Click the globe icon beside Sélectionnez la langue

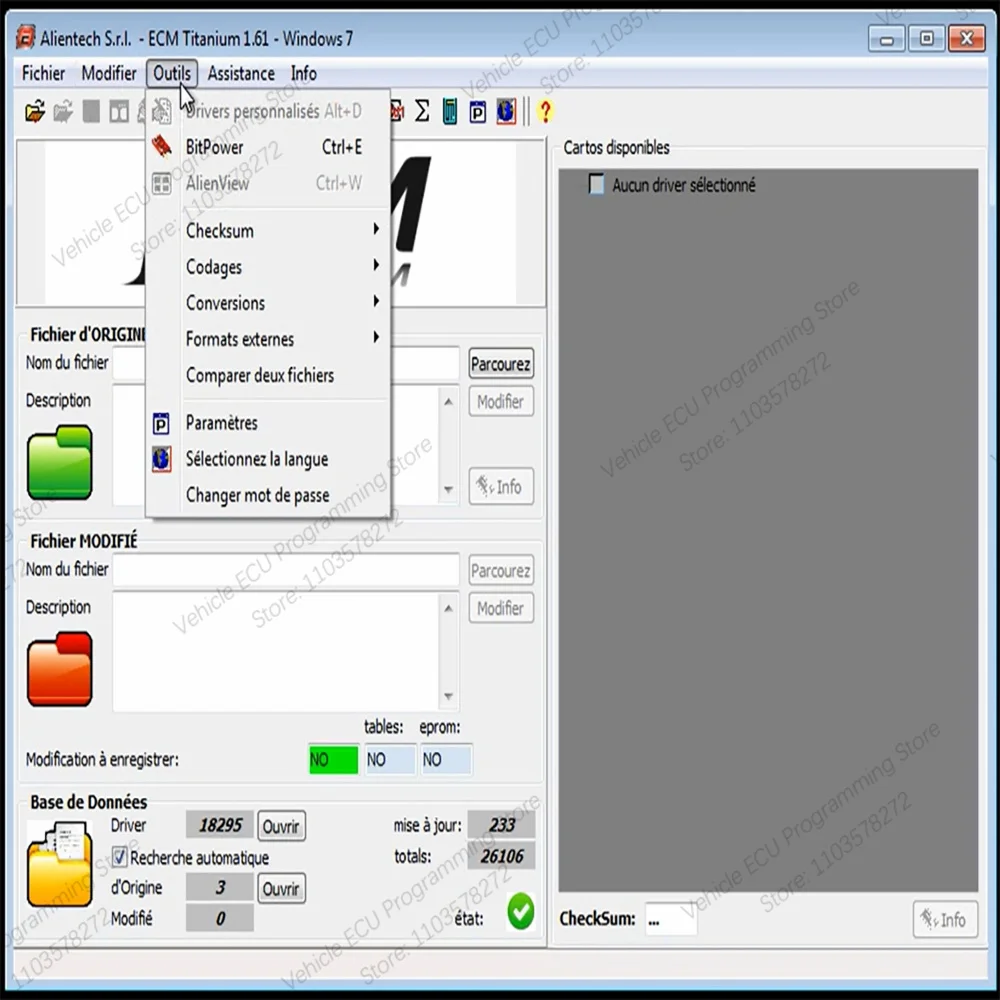pyautogui.click(x=161, y=459)
